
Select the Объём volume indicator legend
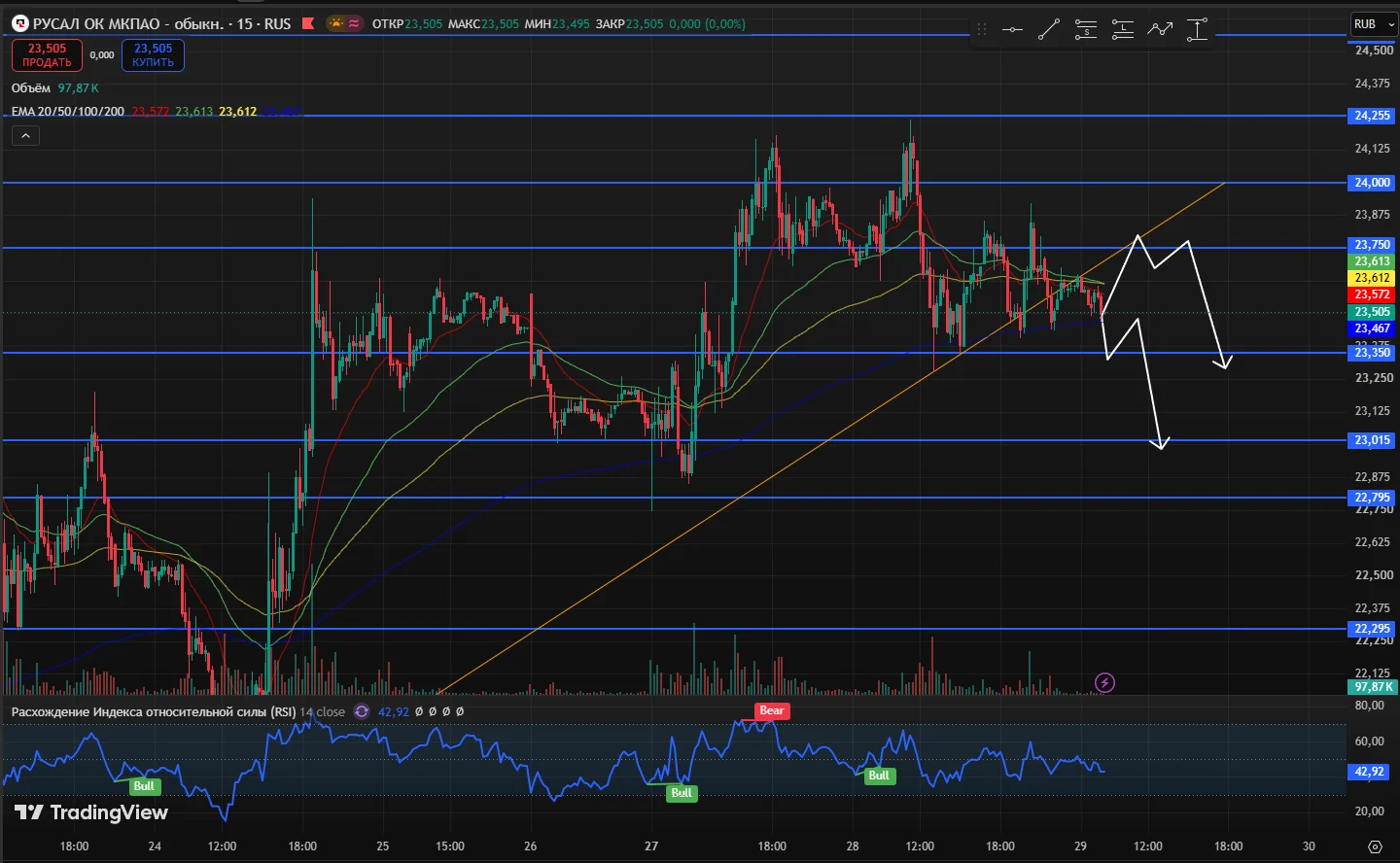click(31, 88)
